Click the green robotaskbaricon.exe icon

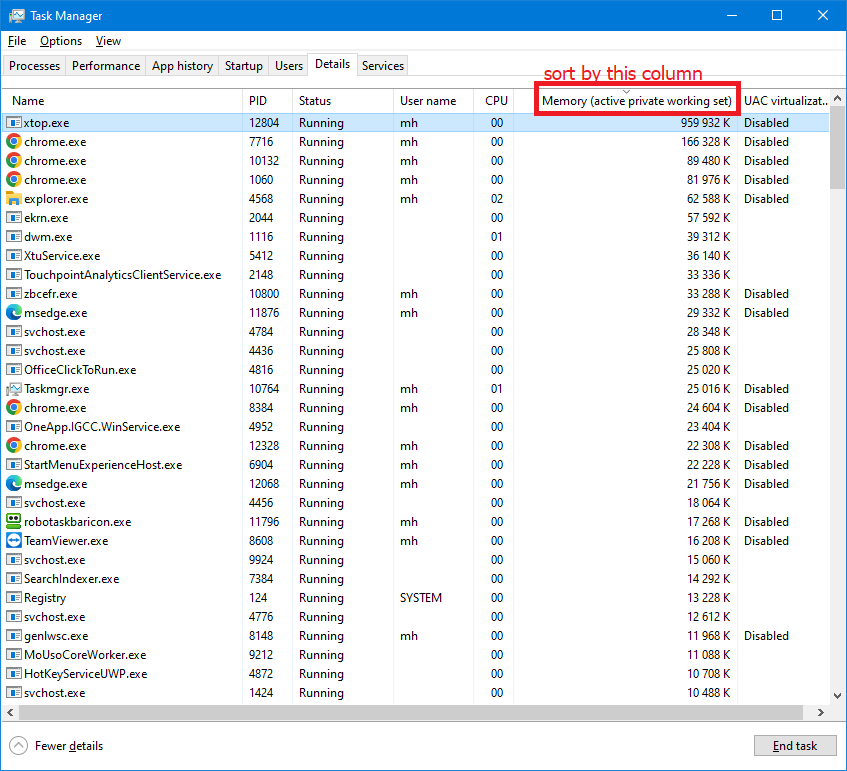[14, 522]
